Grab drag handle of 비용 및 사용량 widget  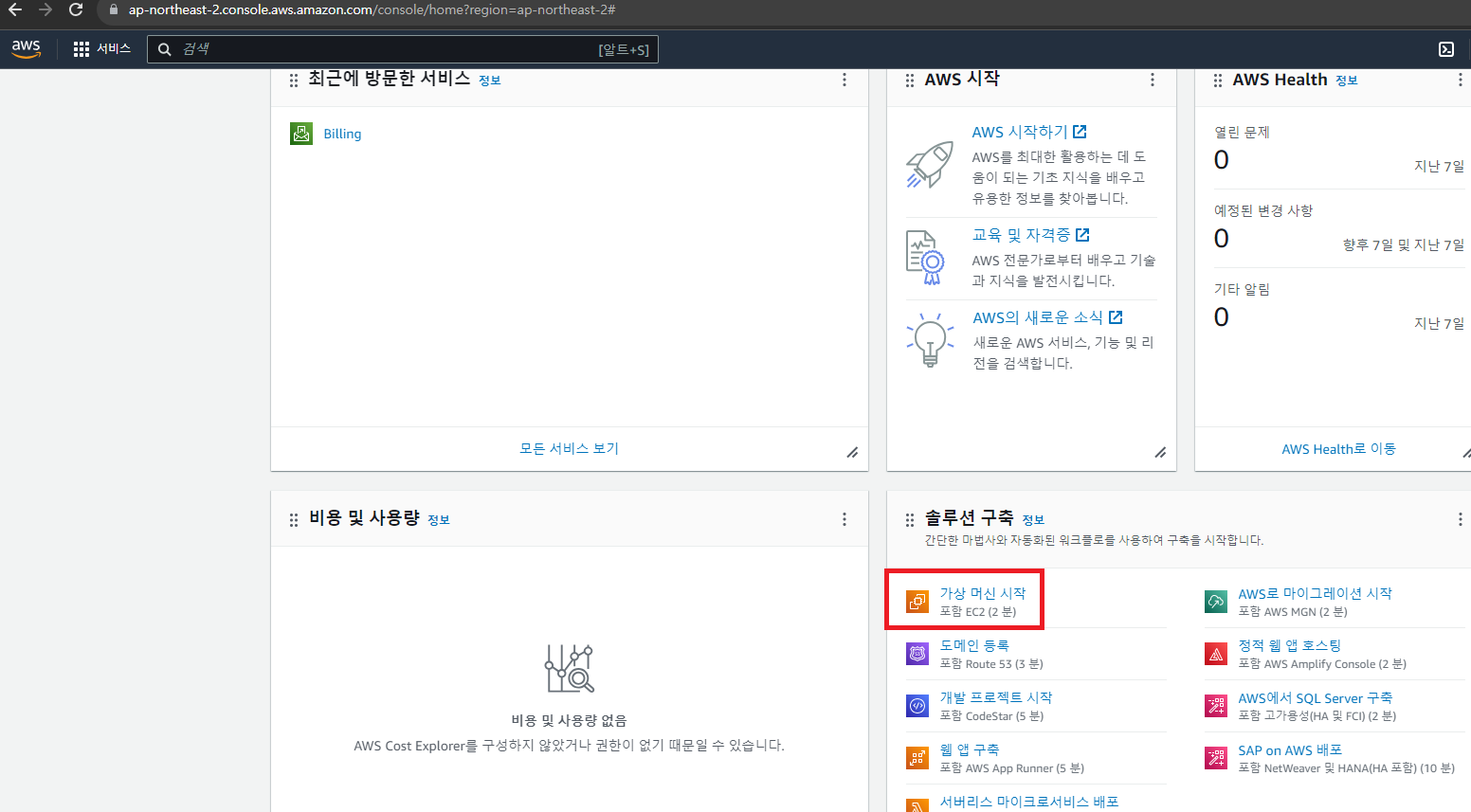pyautogui.click(x=294, y=519)
